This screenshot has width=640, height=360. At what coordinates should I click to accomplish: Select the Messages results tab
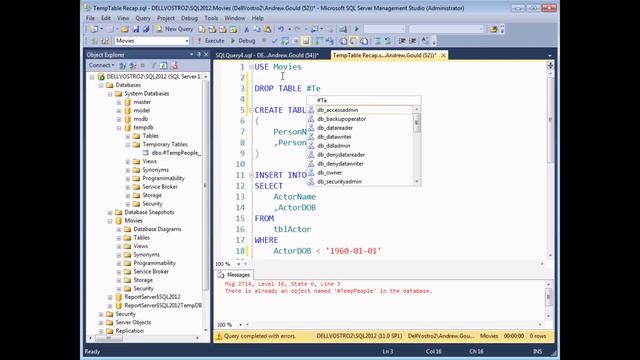coord(234,275)
